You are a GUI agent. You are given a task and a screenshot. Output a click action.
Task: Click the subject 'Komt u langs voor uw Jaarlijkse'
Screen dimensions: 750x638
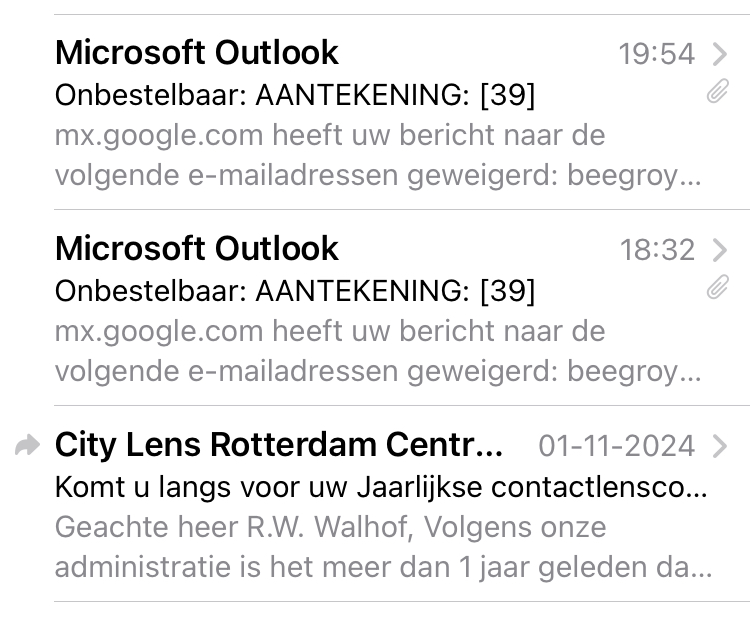tap(381, 489)
